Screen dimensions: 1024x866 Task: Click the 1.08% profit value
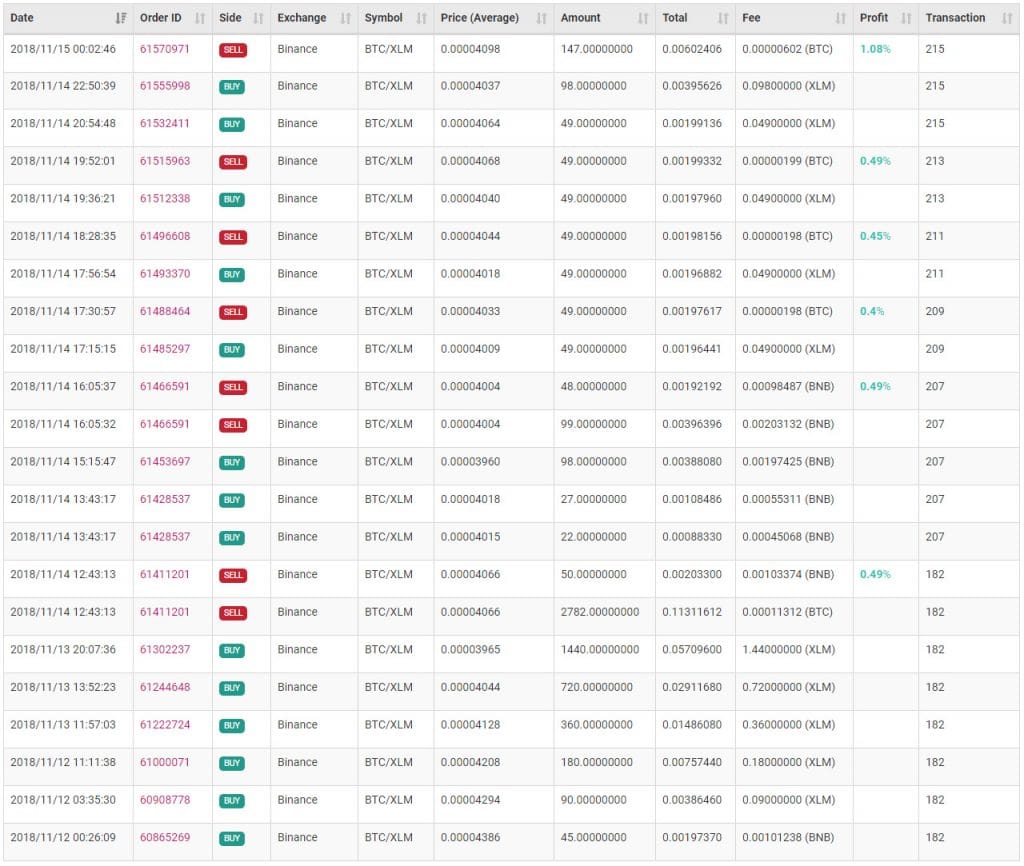[x=875, y=49]
